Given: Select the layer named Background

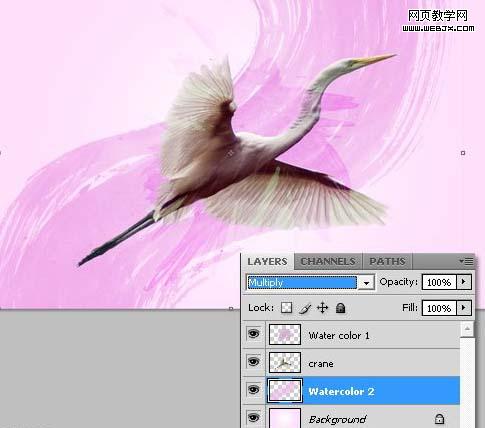Looking at the screenshot, I should coord(337,419).
